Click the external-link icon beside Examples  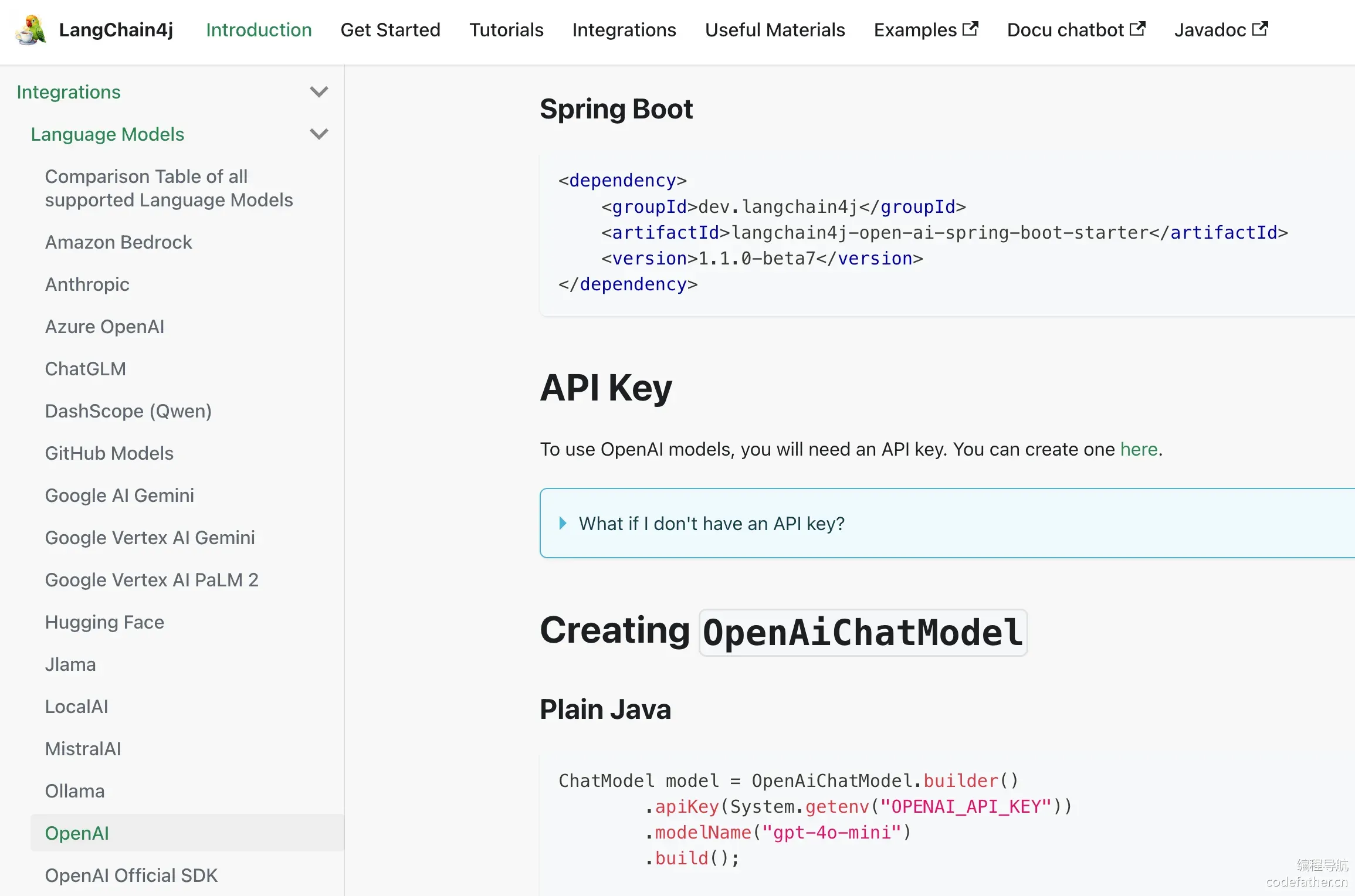coord(971,28)
